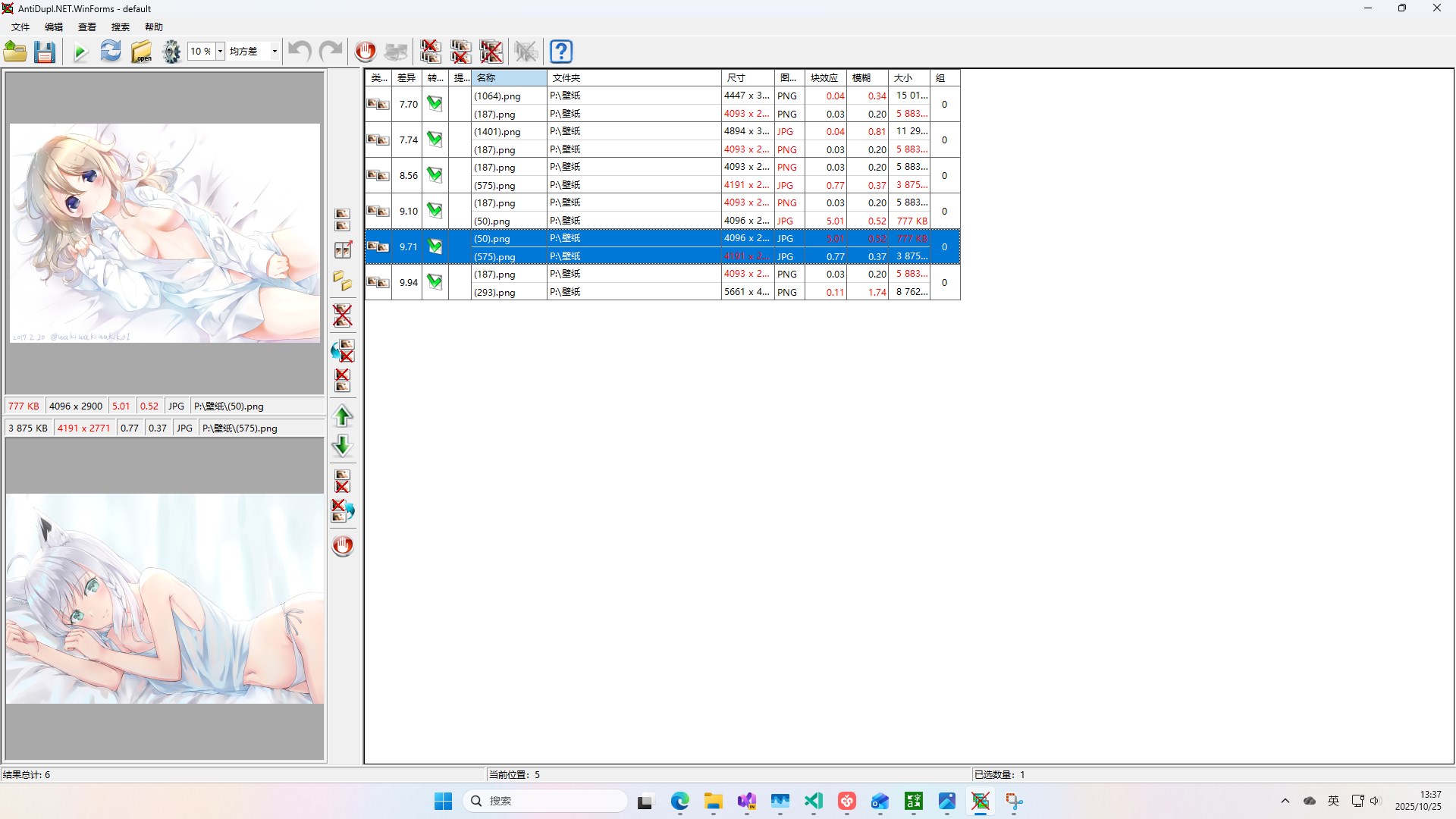Click the blue question mark help icon
Viewport: 1456px width, 819px height.
[x=561, y=52]
